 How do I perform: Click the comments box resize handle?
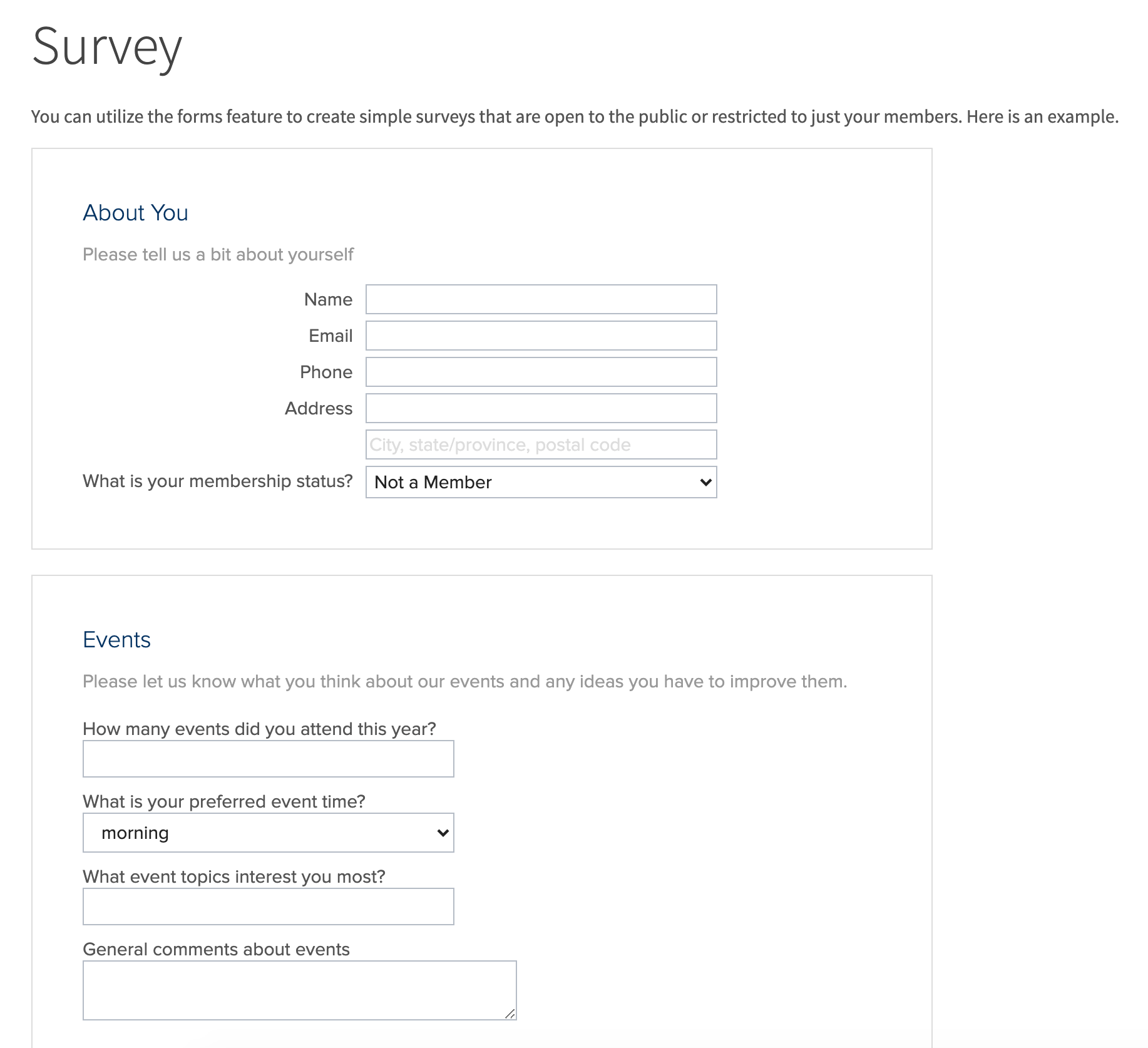click(510, 1014)
